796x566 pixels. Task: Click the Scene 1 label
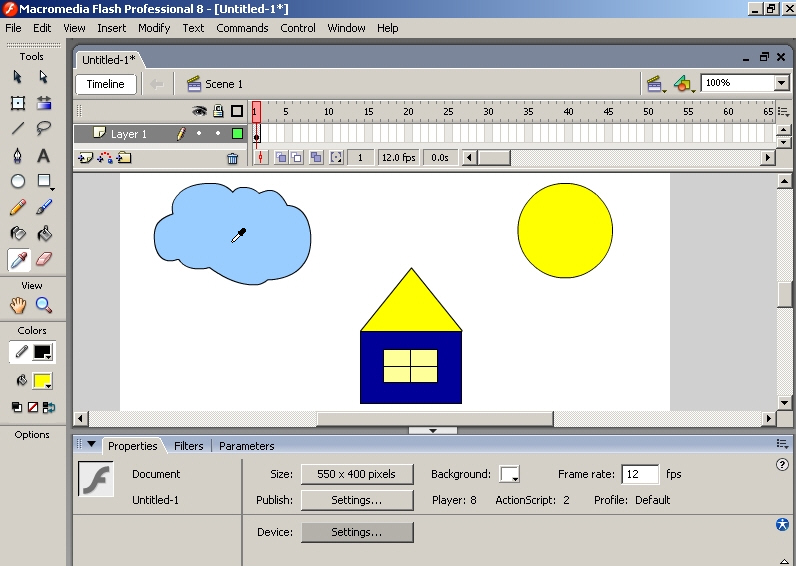point(223,84)
